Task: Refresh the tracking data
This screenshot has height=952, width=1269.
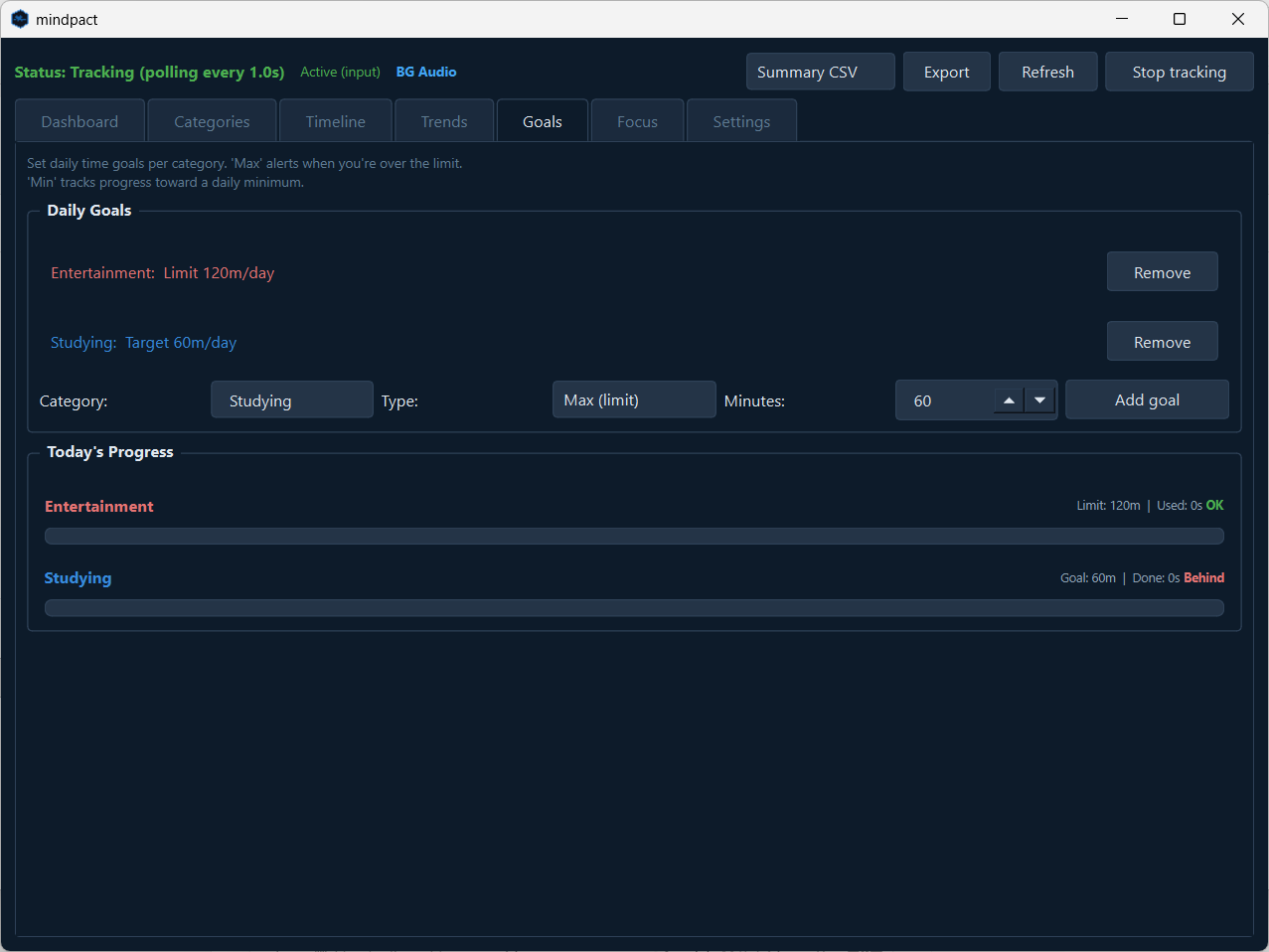Action: pyautogui.click(x=1047, y=72)
